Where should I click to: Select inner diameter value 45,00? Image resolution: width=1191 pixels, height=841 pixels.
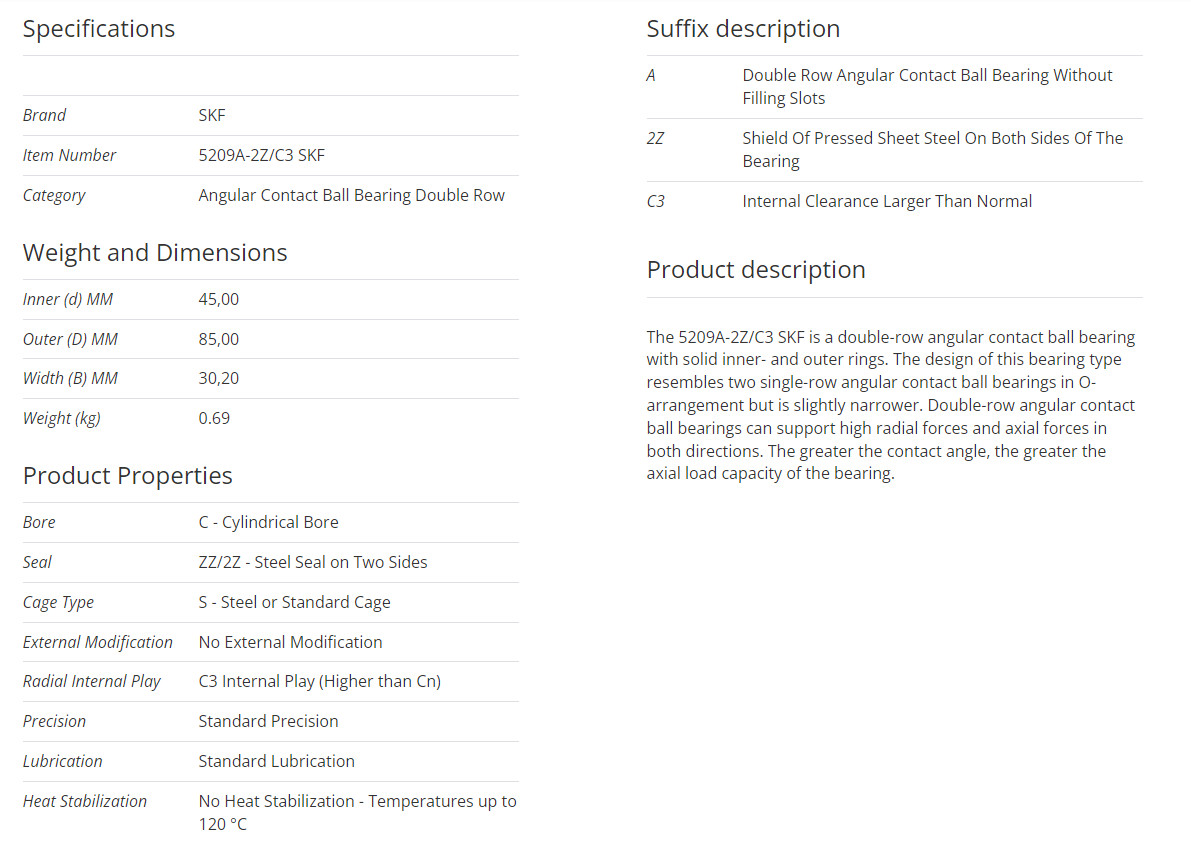click(219, 299)
